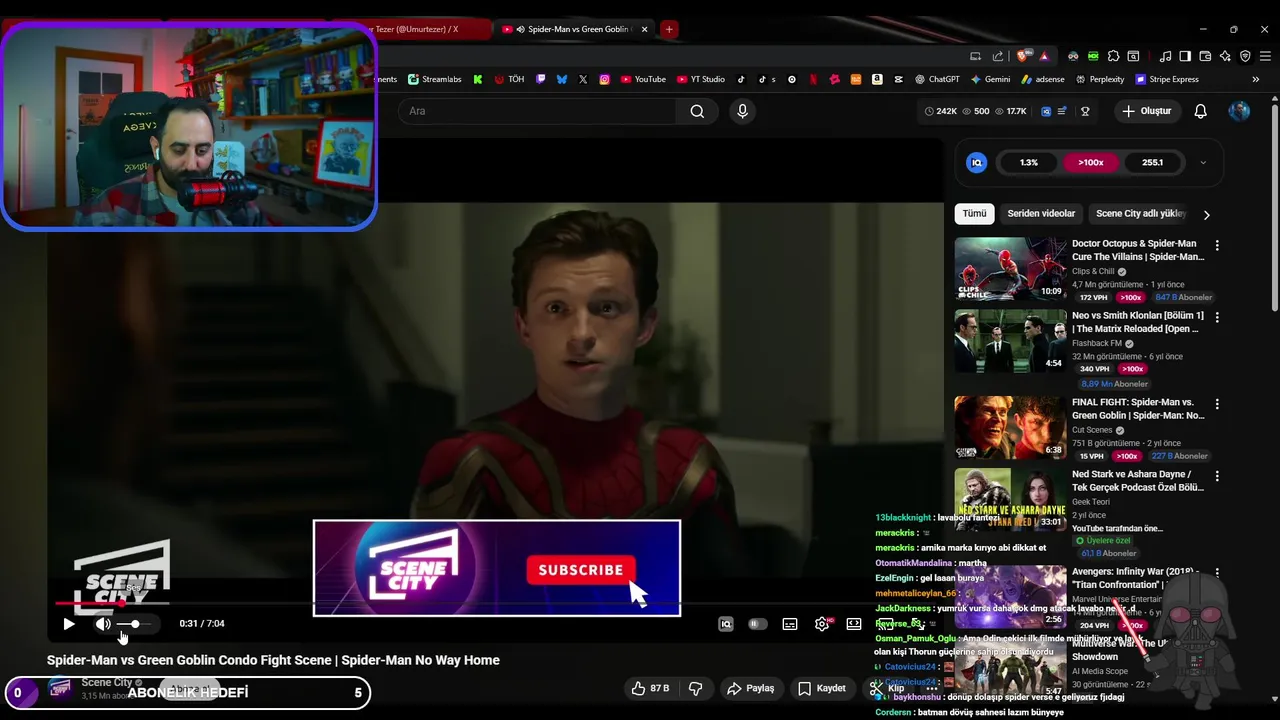
Task: Click the 1.3% vidIQ stat pill
Action: (1029, 162)
